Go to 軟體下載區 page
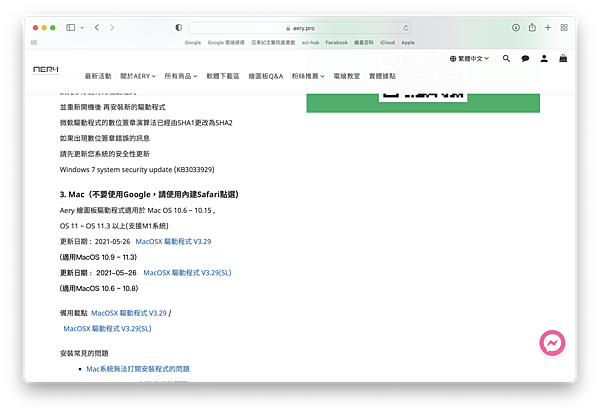 [x=223, y=76]
